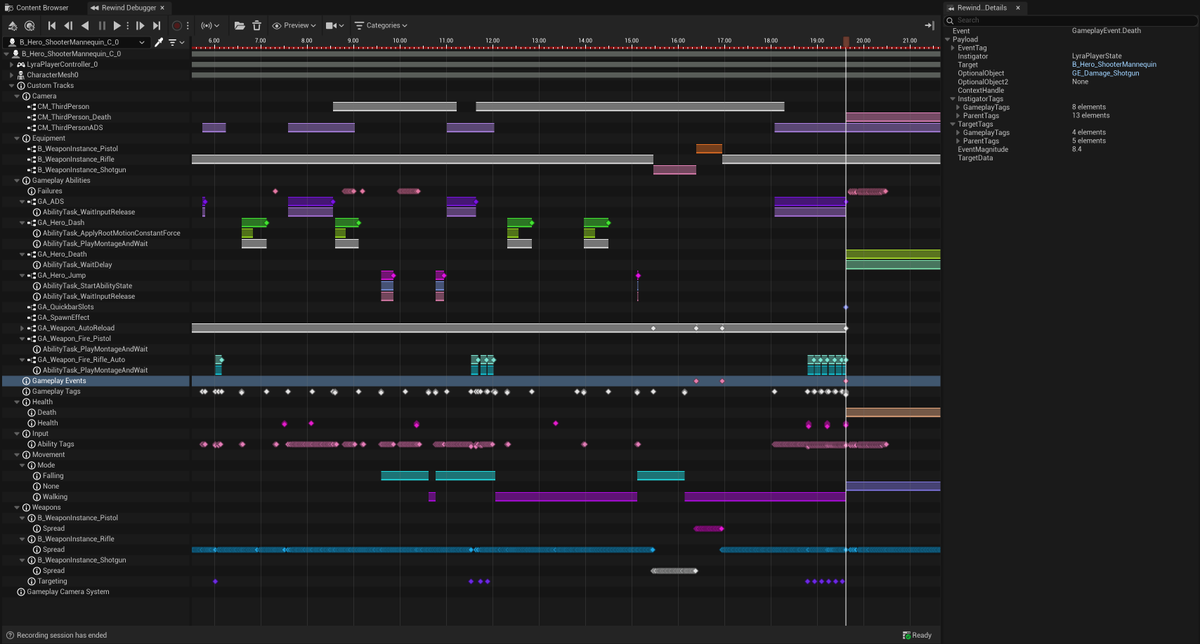Click the Ready status indicator
The width and height of the screenshot is (1200, 644).
point(916,635)
